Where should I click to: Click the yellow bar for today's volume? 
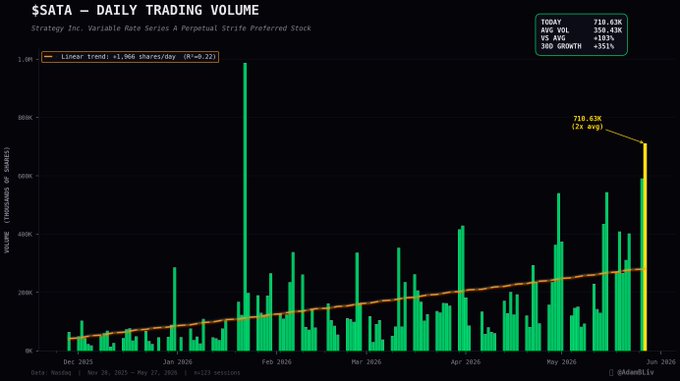[x=645, y=247]
